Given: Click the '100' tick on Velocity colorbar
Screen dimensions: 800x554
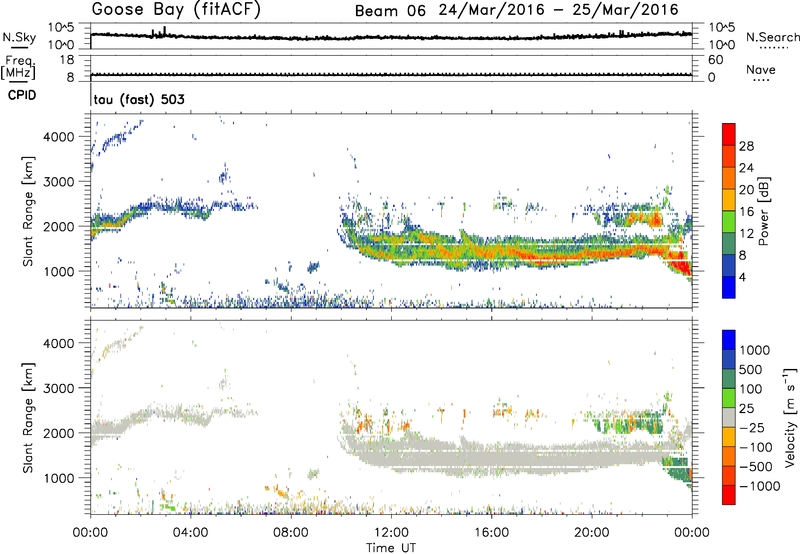Looking at the screenshot, I should [x=751, y=389].
